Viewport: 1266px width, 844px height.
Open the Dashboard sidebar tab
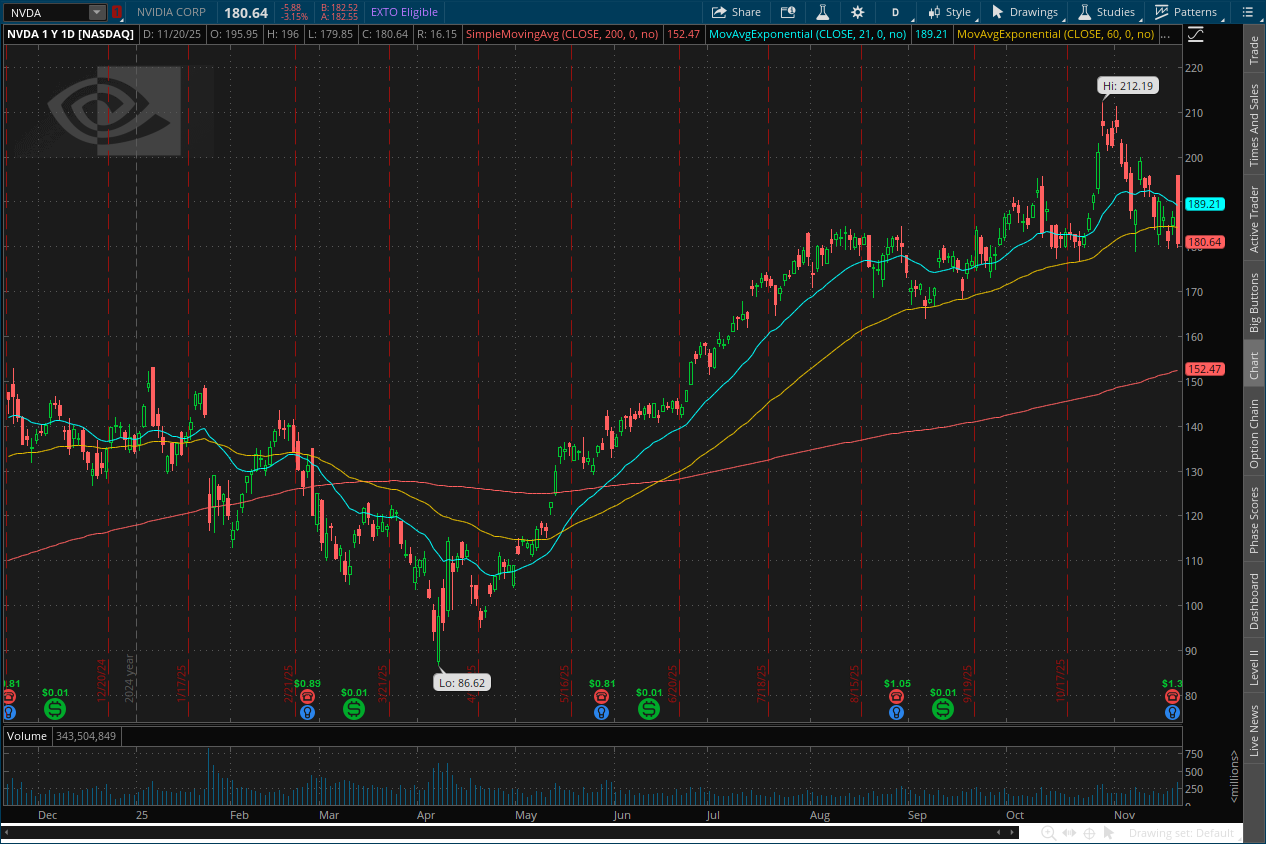click(1253, 602)
